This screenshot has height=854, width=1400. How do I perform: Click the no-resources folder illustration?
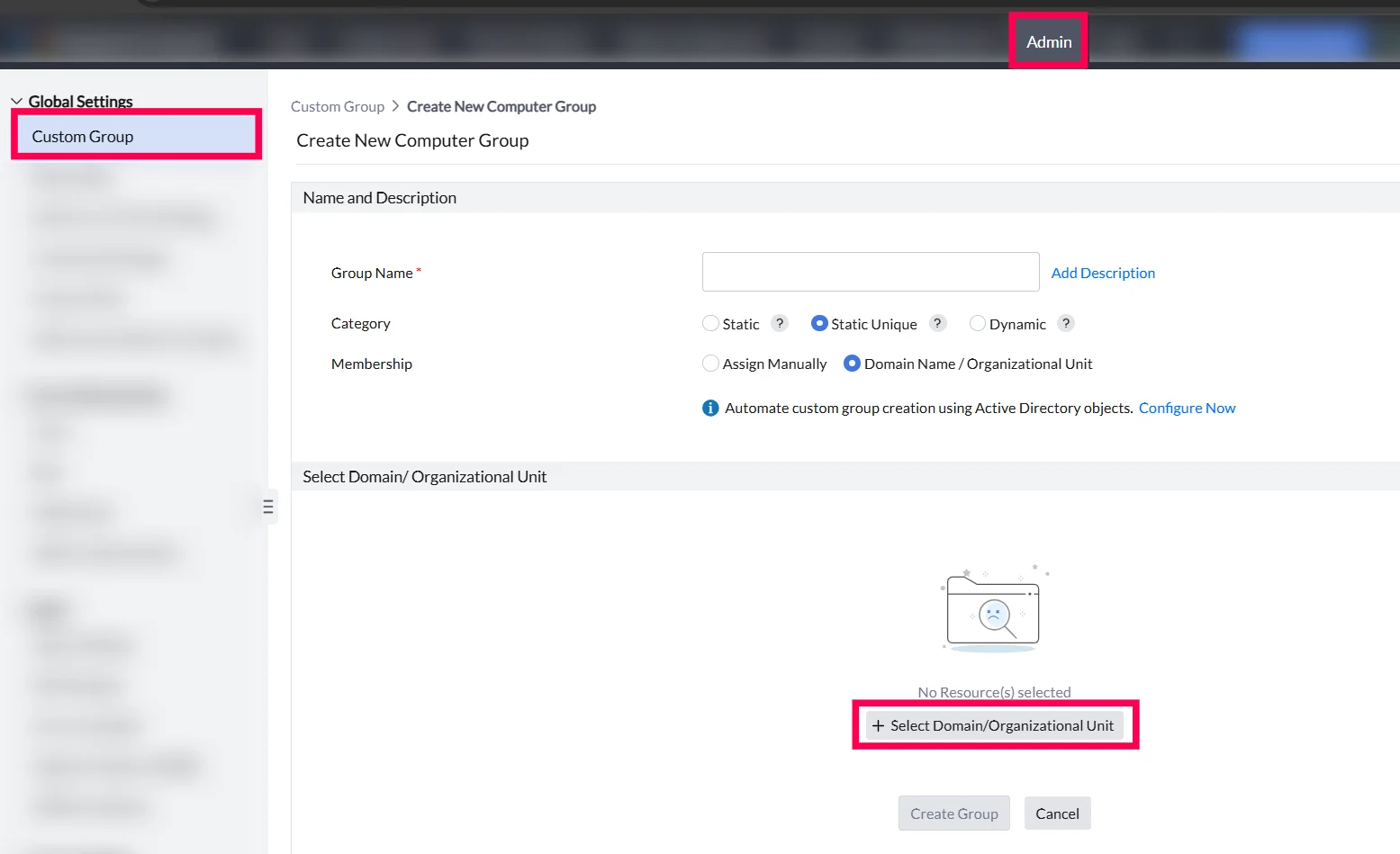click(x=994, y=609)
